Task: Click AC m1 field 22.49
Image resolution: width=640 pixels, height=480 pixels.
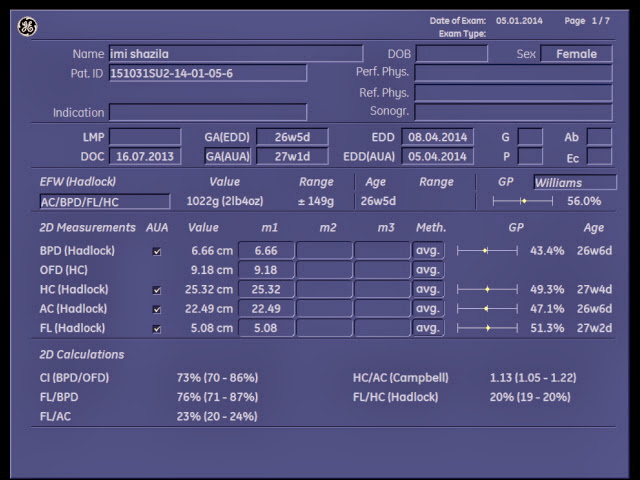Action: [x=266, y=309]
